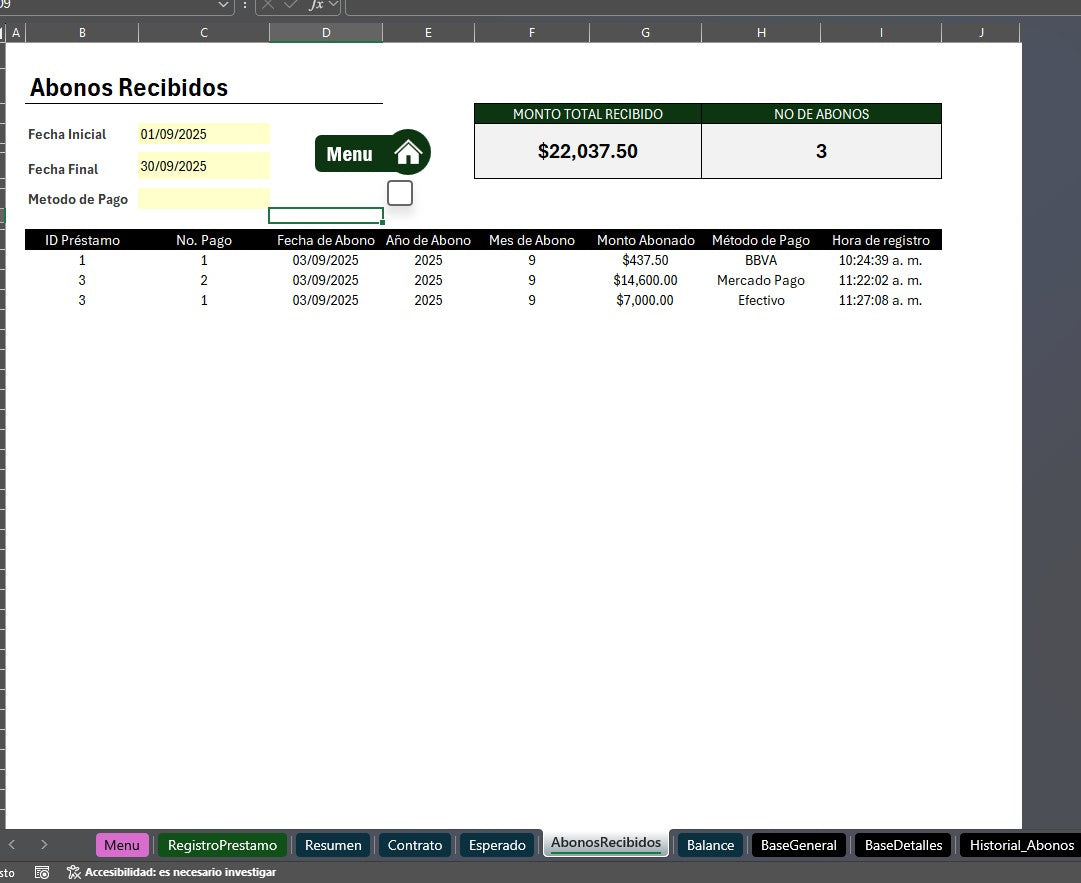Open the BaseGeneral sheet tab
The image size is (1081, 883).
click(x=798, y=845)
